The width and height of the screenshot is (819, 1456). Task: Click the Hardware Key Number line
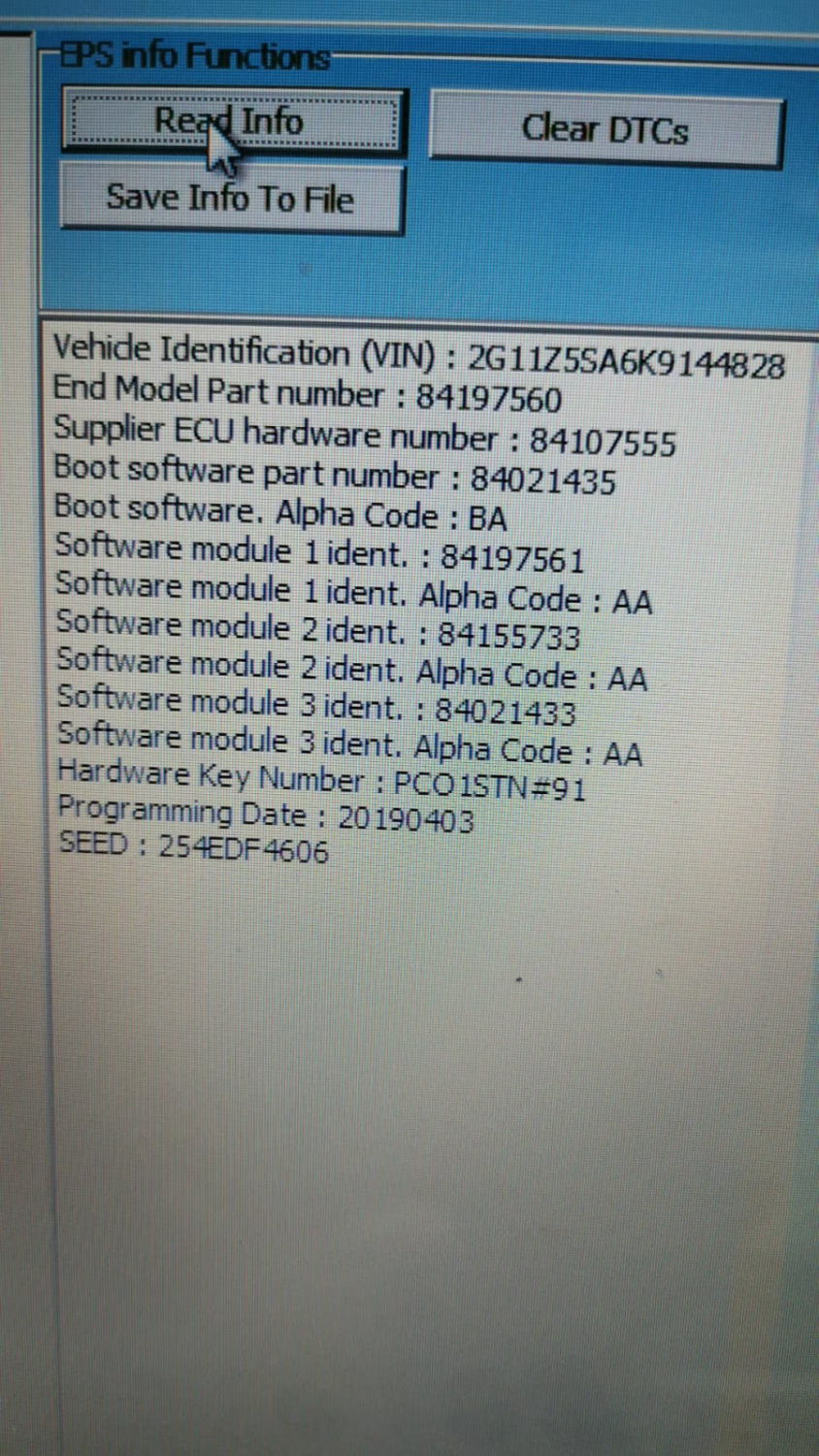(x=322, y=780)
